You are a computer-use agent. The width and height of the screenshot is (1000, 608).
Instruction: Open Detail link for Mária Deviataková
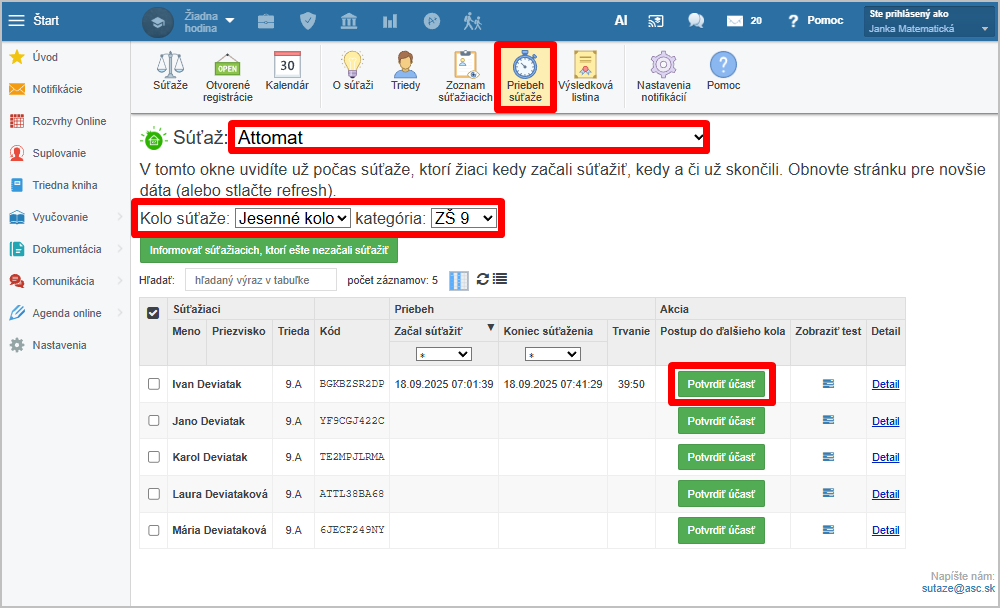click(885, 530)
